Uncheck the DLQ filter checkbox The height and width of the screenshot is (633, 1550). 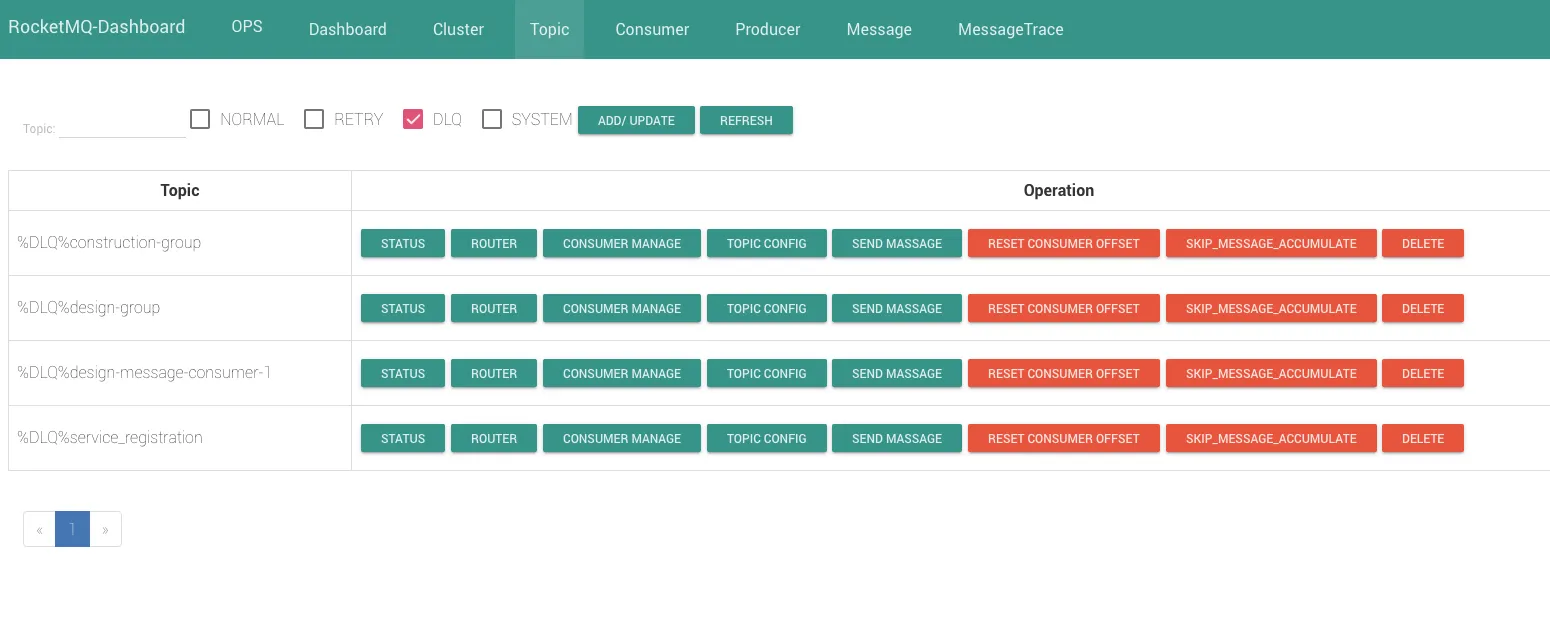(x=413, y=120)
